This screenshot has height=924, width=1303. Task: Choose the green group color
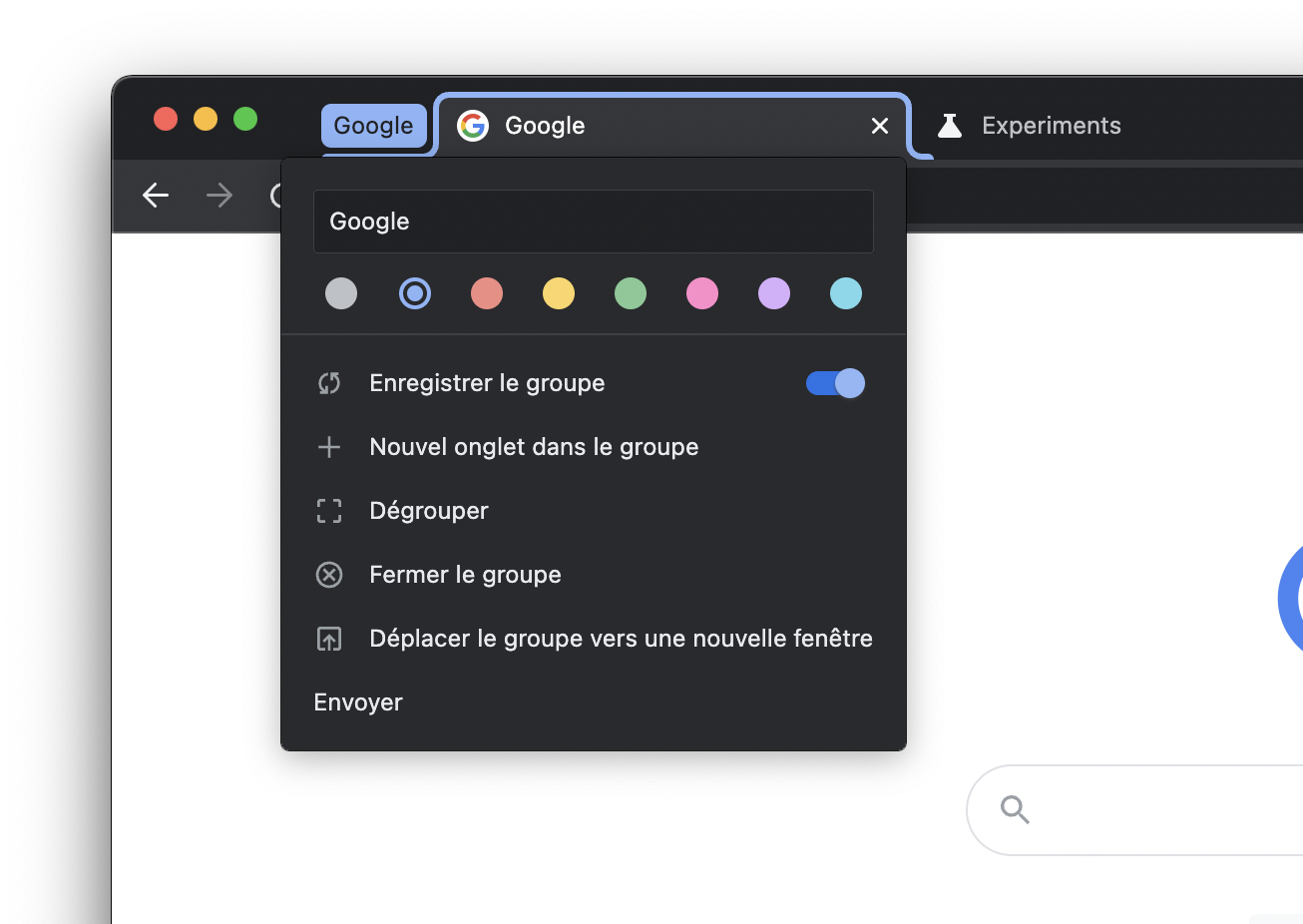pyautogui.click(x=631, y=293)
